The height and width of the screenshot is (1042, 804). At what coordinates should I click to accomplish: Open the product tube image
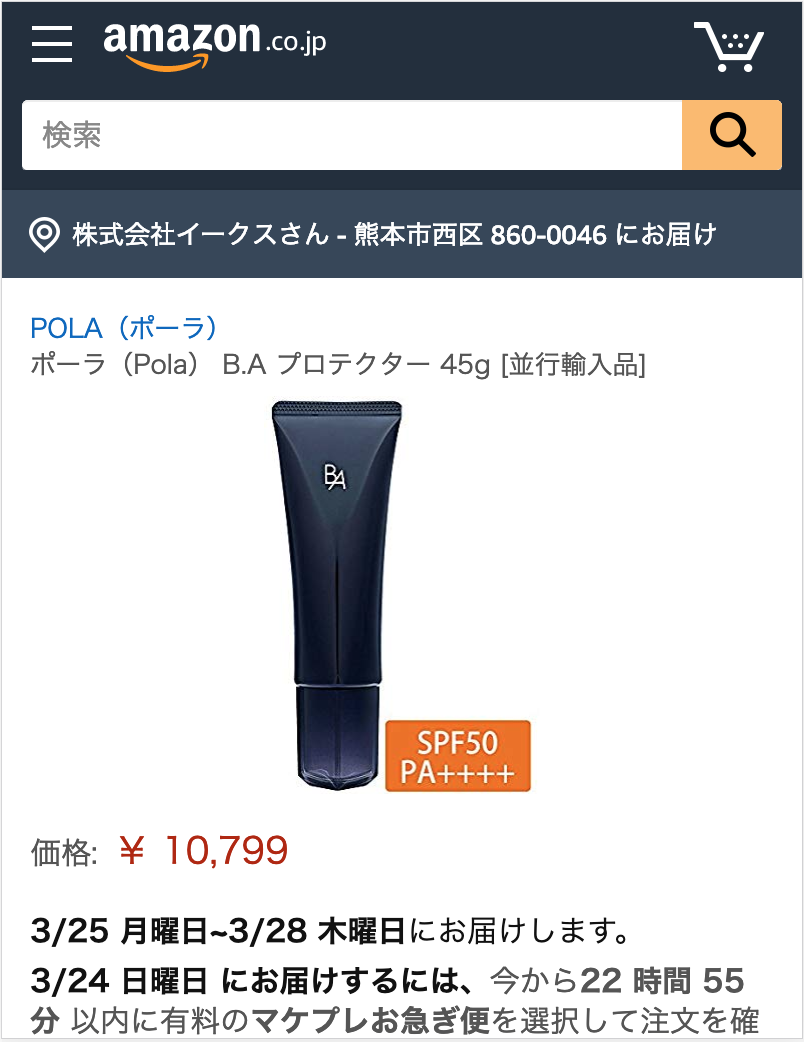click(401, 596)
